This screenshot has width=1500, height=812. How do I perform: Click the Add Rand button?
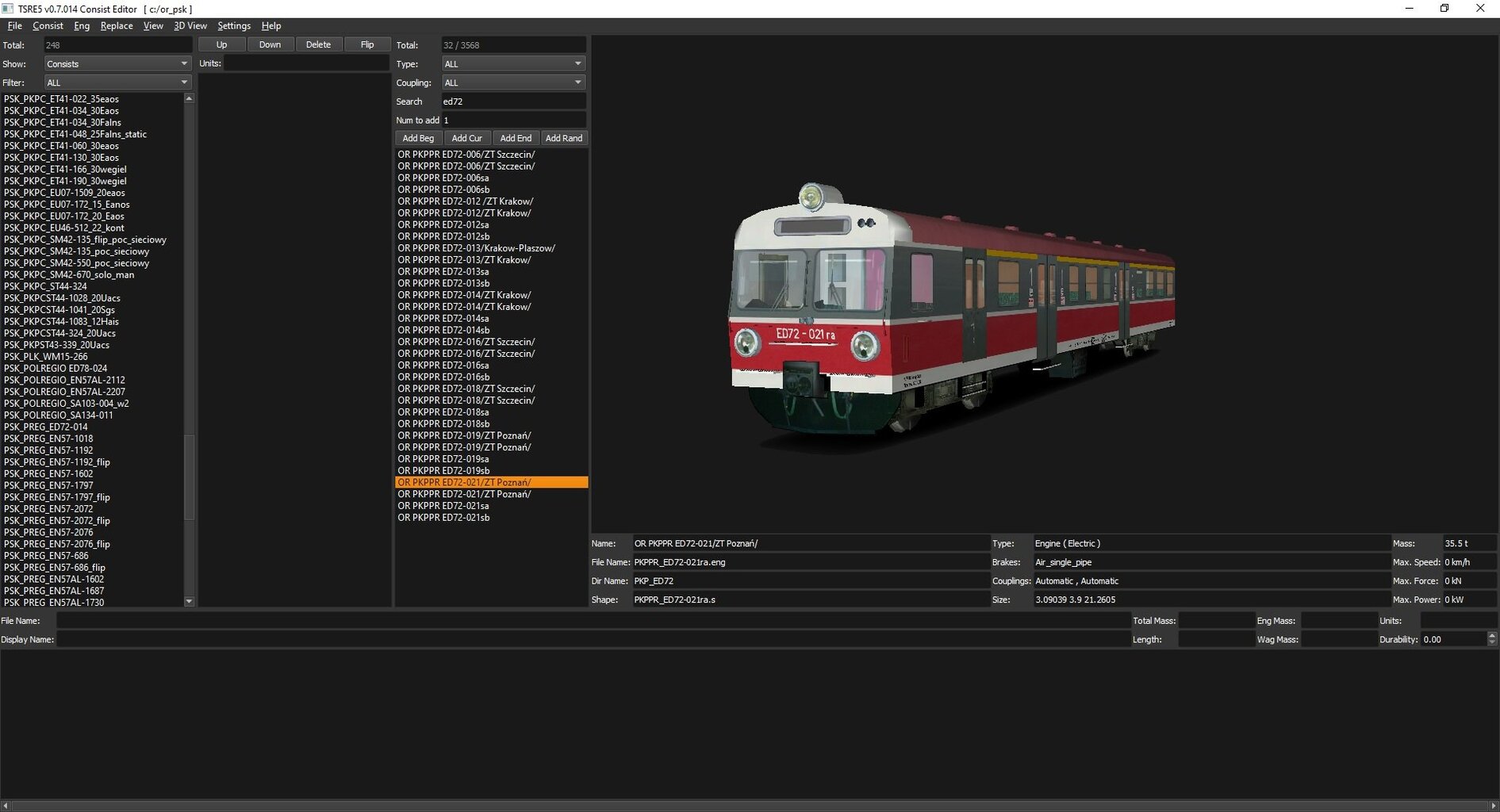click(x=563, y=138)
